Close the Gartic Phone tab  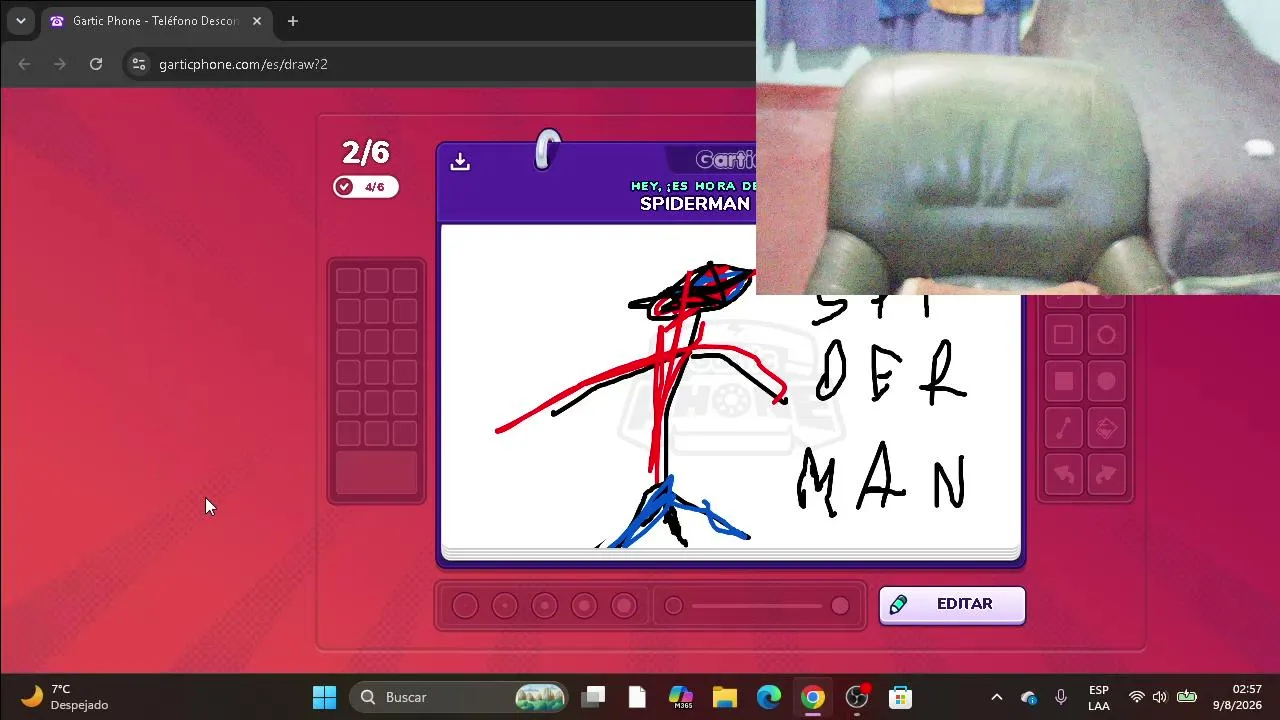click(257, 21)
